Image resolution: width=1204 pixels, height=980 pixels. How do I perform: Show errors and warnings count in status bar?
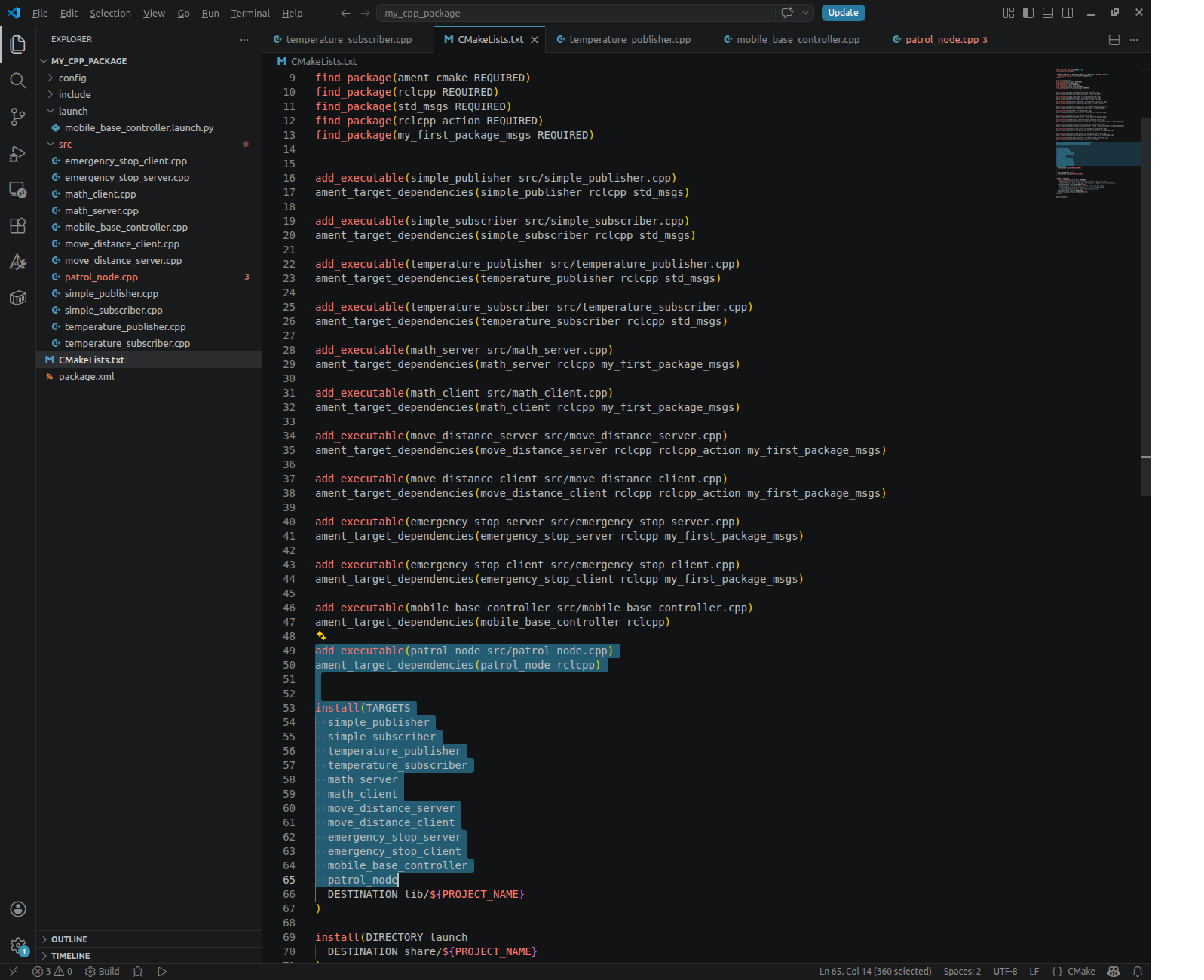pos(52,972)
